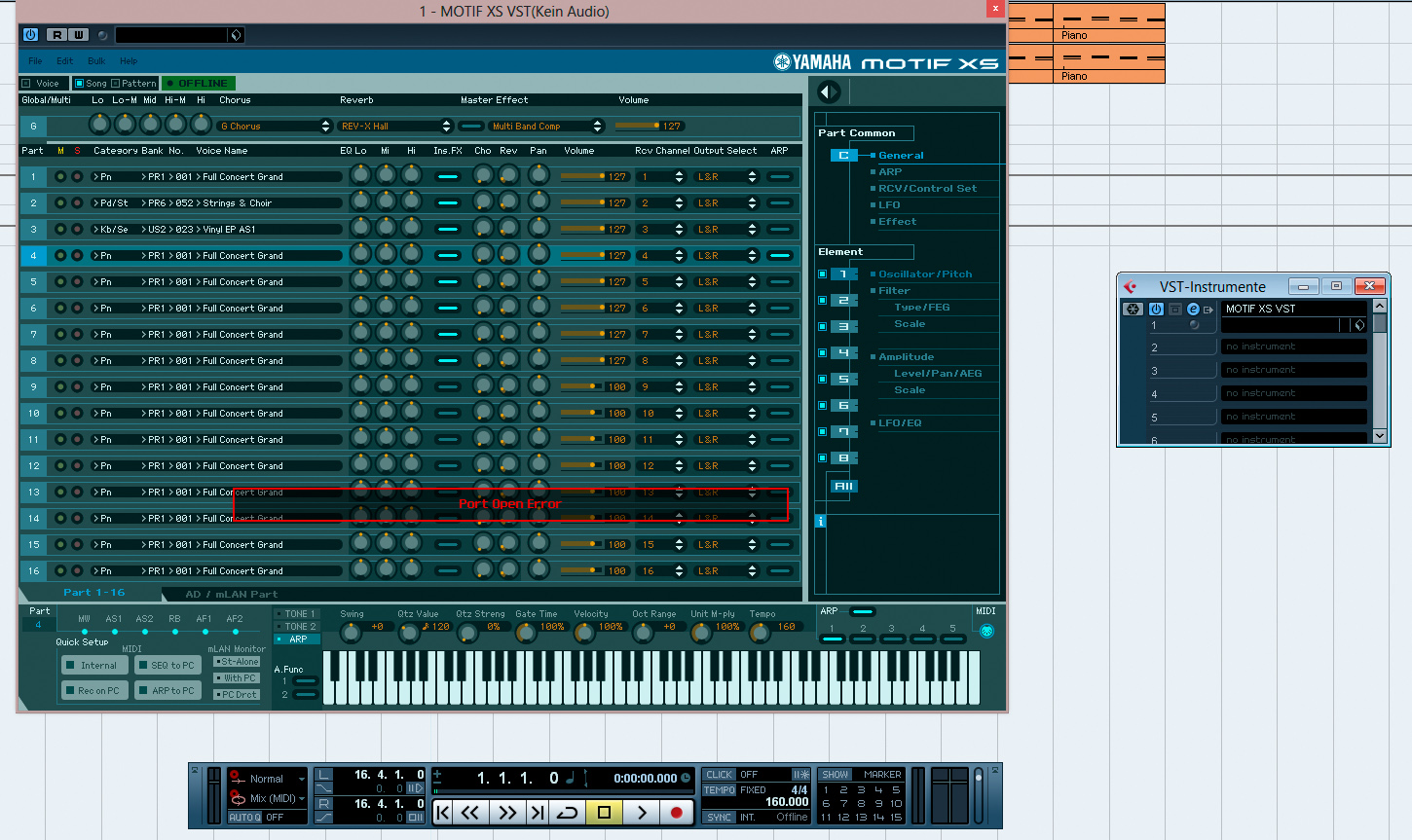Click the transport Record button

point(677,812)
